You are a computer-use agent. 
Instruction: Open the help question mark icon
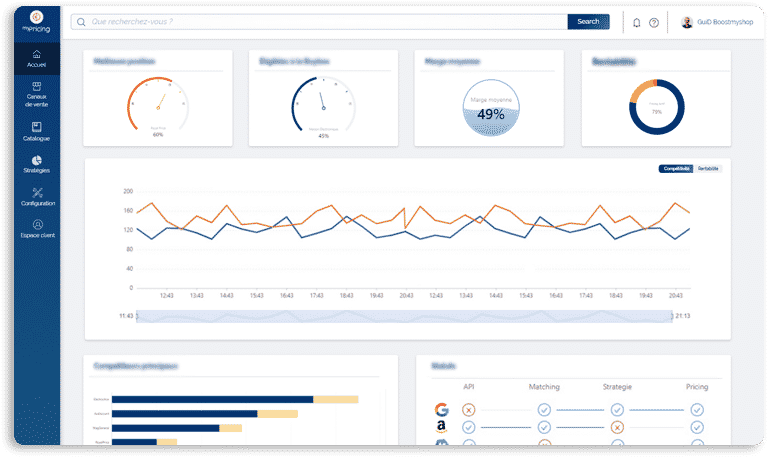click(654, 23)
